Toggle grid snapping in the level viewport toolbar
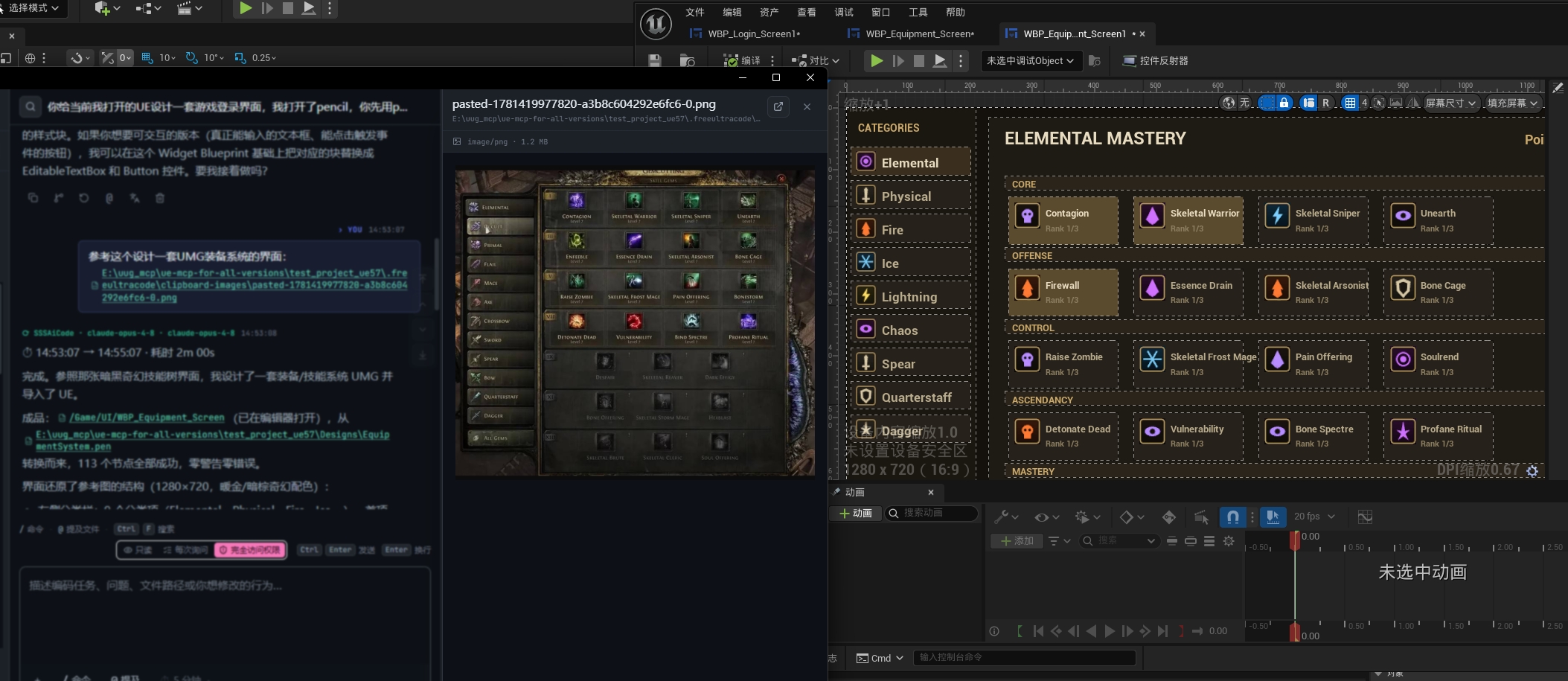Screen dimensions: 1568x681 (147, 57)
